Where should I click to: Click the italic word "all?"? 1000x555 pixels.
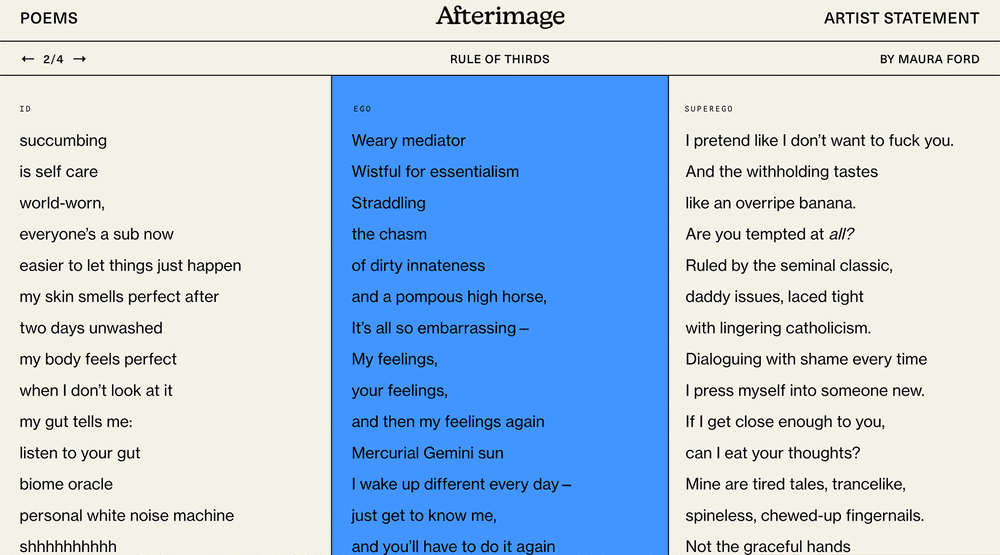[x=841, y=234]
